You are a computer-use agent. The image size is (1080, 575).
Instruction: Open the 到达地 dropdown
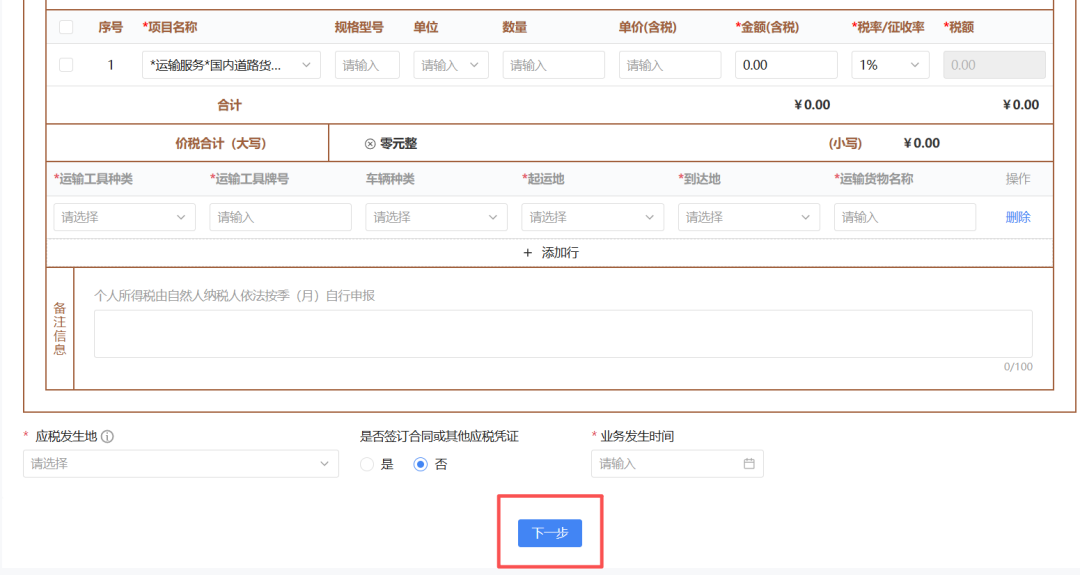[749, 218]
